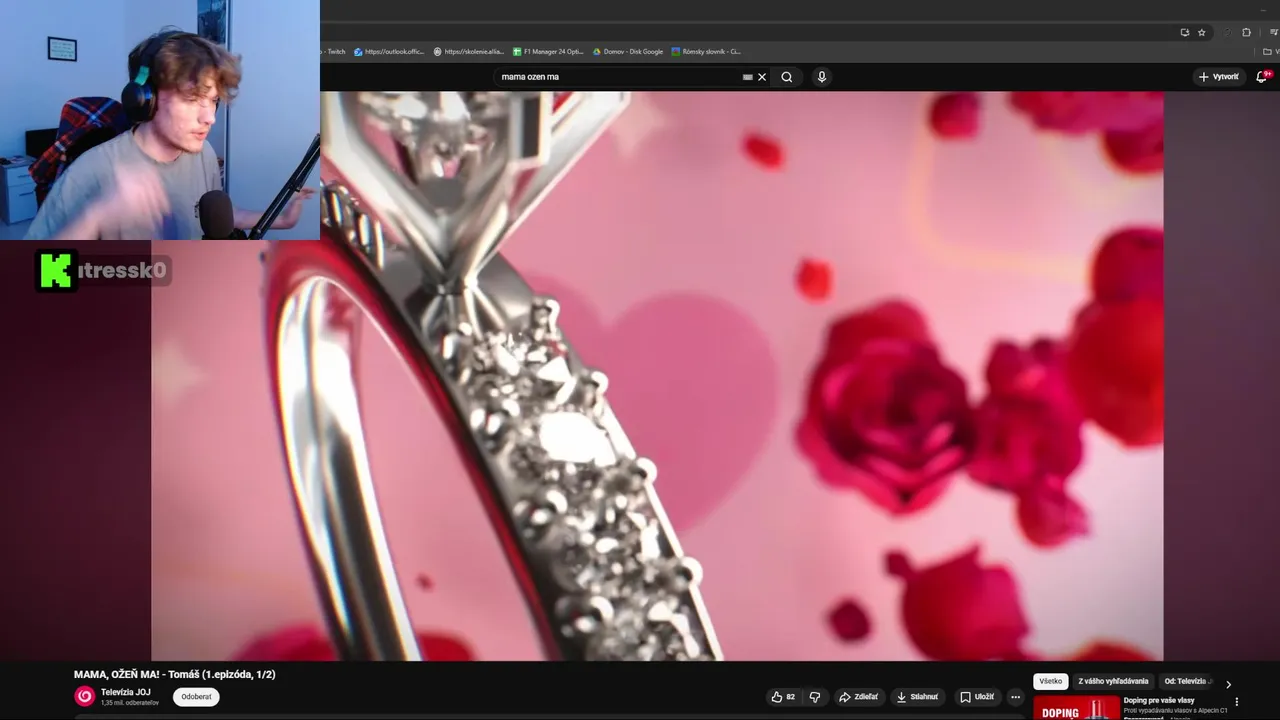This screenshot has width=1280, height=720.
Task: Start voice search with microphone icon
Action: (x=822, y=77)
